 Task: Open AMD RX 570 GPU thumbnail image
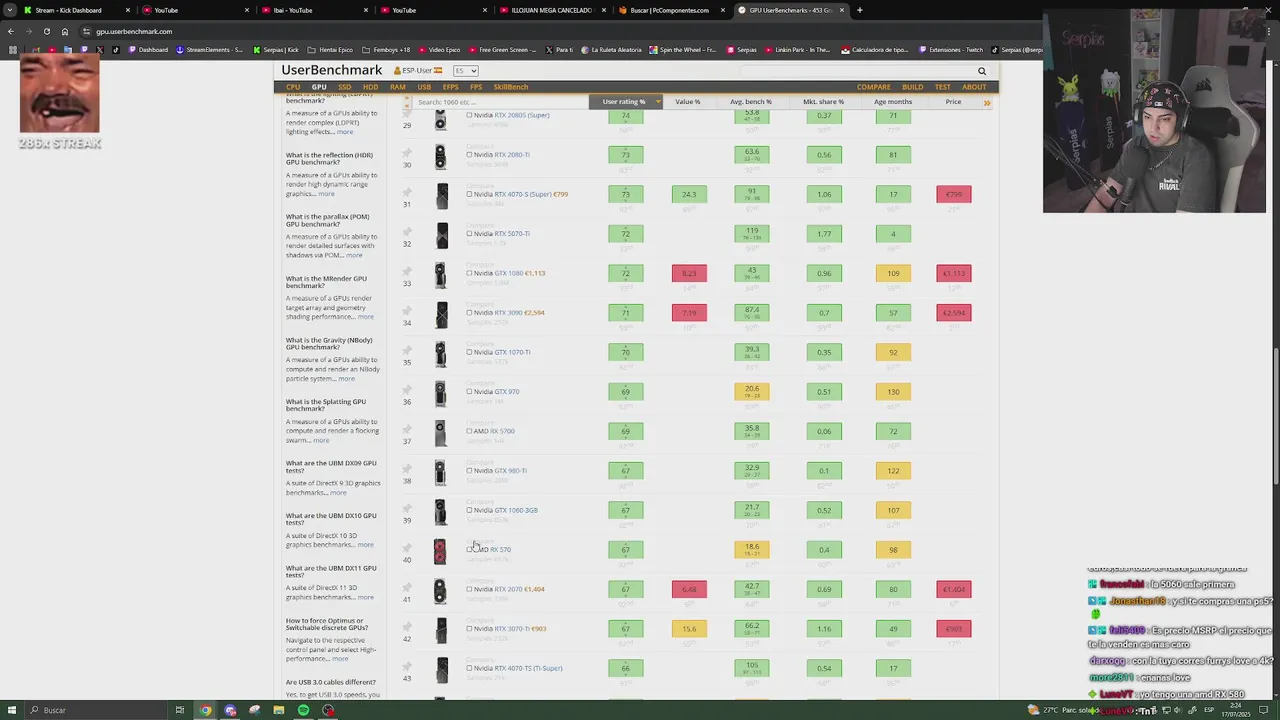[x=440, y=551]
